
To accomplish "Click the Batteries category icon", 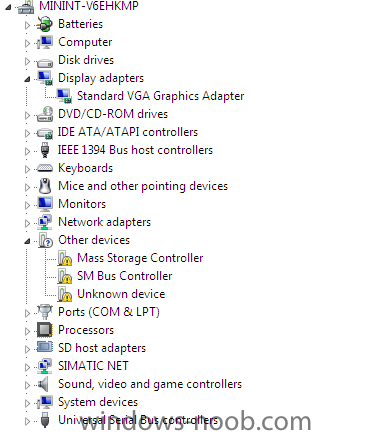I will (44, 24).
